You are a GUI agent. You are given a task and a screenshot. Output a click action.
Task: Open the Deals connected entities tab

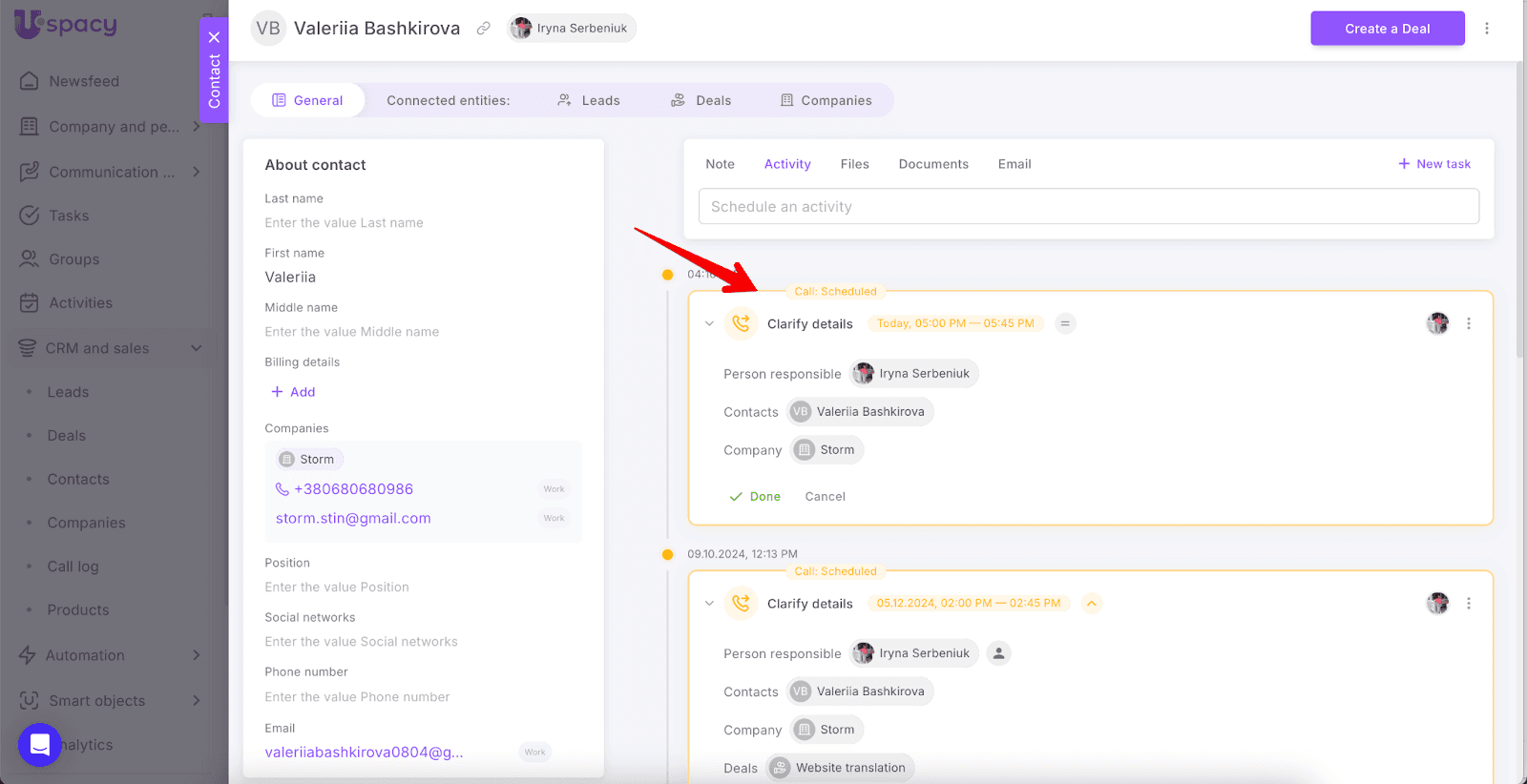(701, 100)
